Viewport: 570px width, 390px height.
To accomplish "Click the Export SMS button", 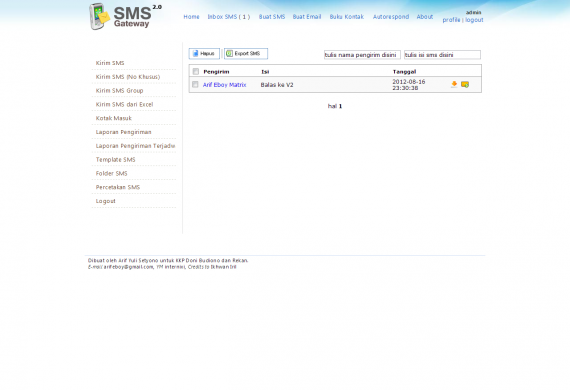I will (246, 53).
